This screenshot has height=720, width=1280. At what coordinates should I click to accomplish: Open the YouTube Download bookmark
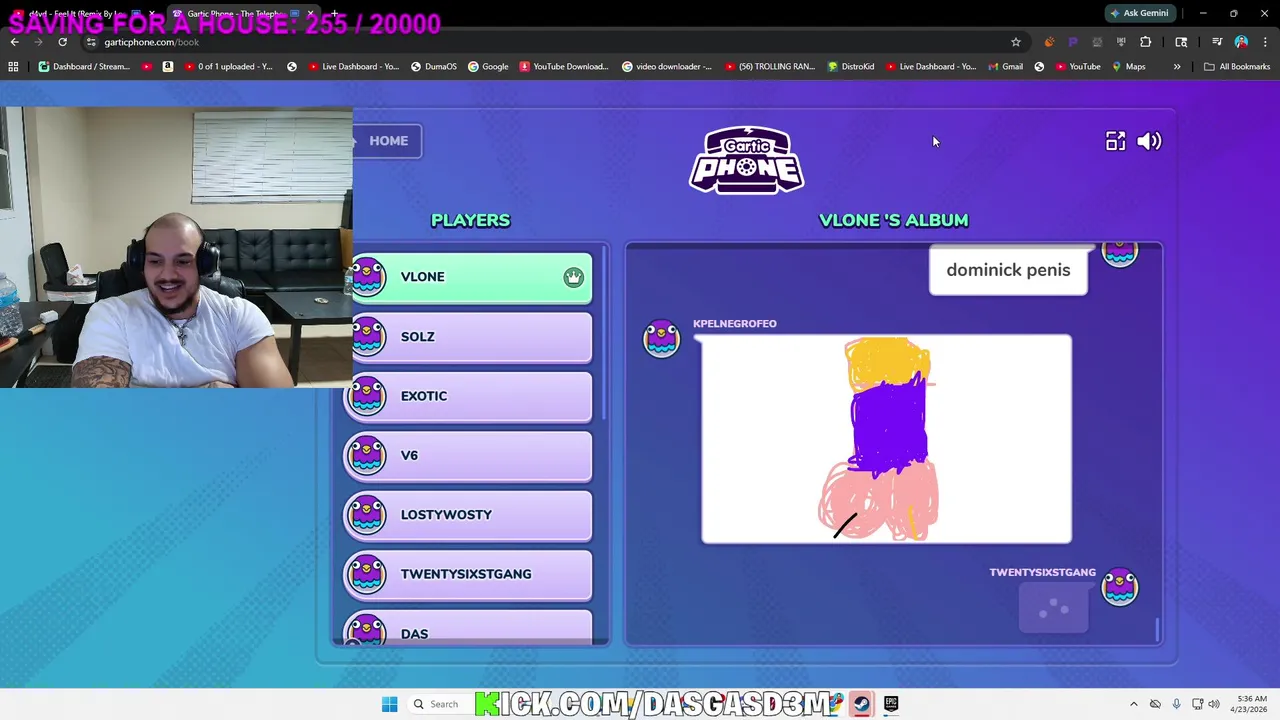click(563, 67)
